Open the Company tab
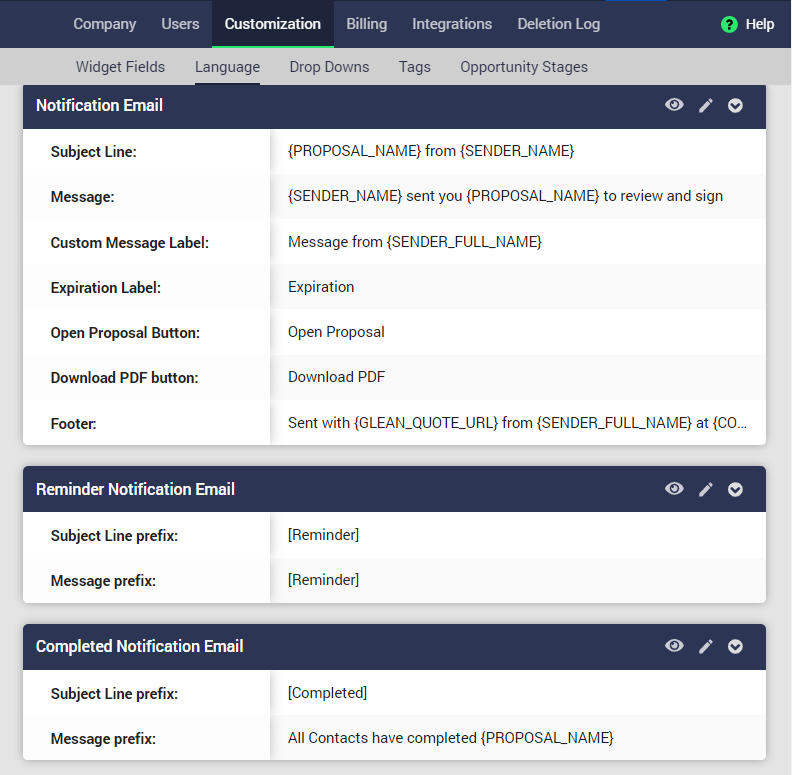The height and width of the screenshot is (775, 792). [105, 24]
